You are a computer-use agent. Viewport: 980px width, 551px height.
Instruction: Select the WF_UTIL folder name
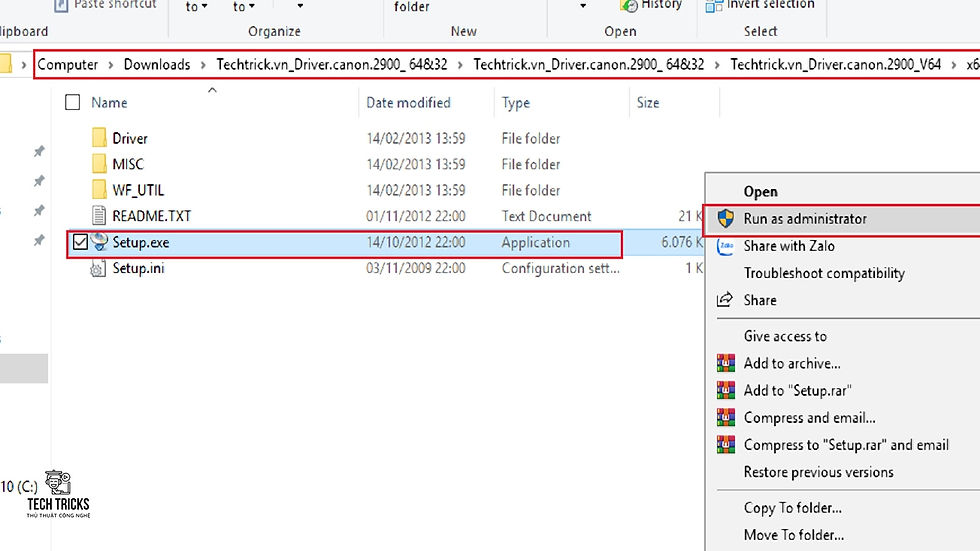point(138,190)
